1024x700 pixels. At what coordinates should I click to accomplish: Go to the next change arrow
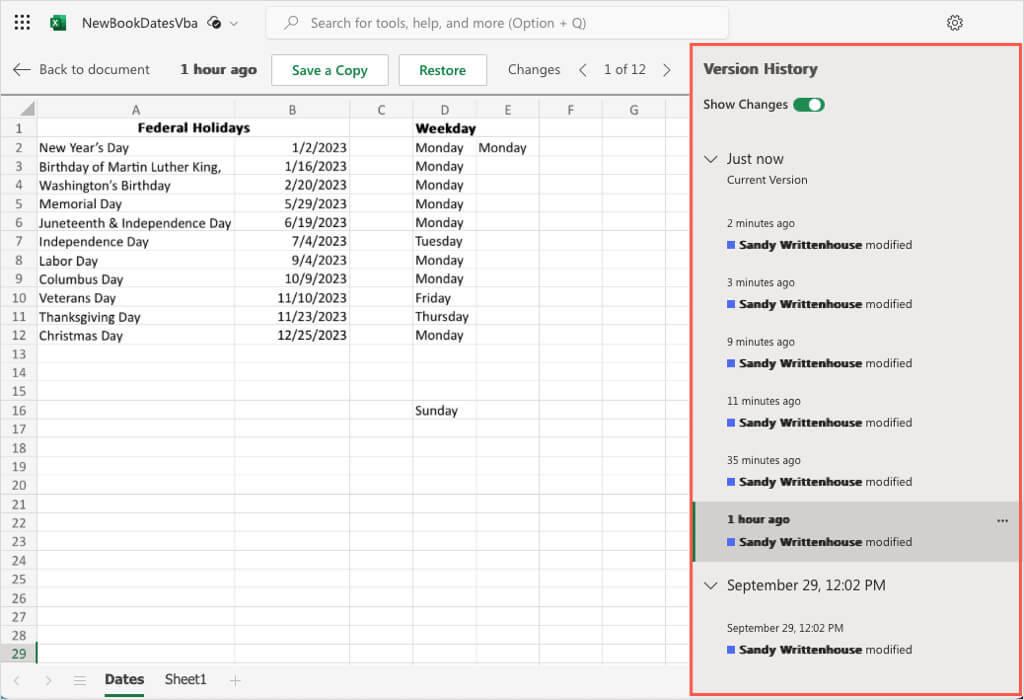(x=667, y=70)
